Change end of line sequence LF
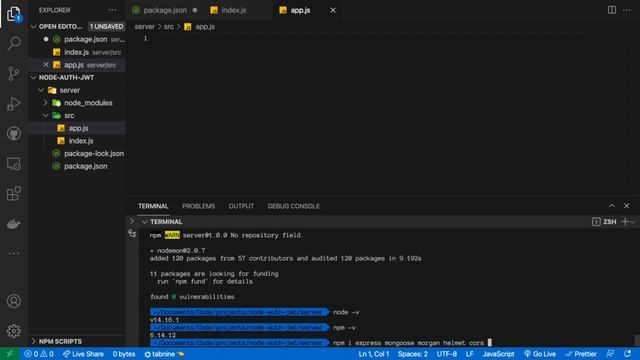 coord(469,354)
